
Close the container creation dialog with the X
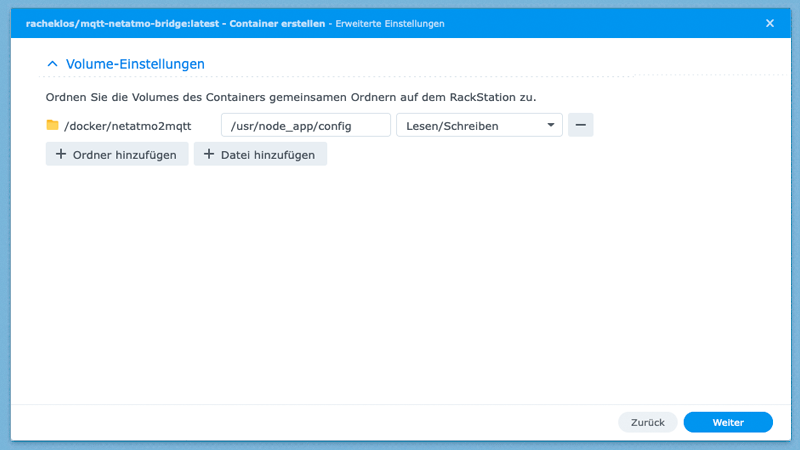(769, 23)
